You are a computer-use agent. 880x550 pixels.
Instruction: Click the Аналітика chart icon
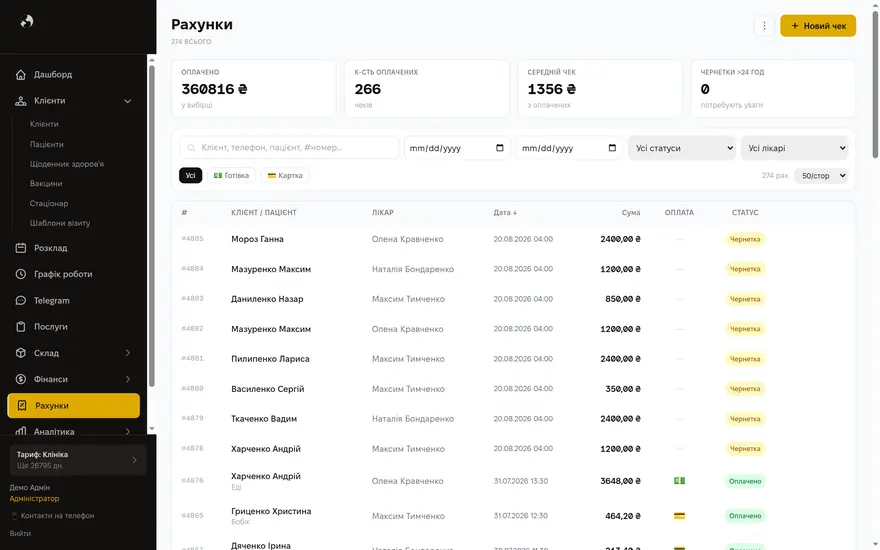[x=21, y=432]
